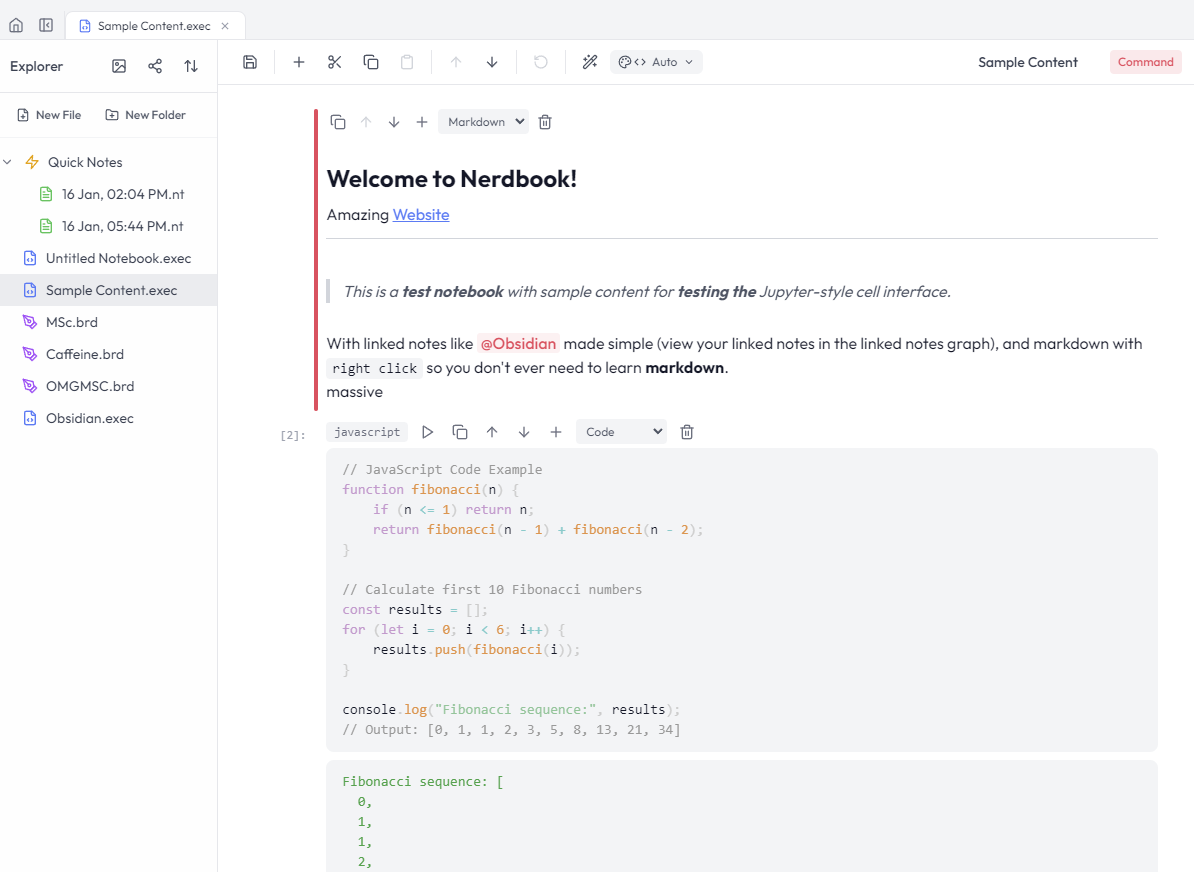Open the Auto theme dropdown
The width and height of the screenshot is (1194, 872).
point(656,62)
